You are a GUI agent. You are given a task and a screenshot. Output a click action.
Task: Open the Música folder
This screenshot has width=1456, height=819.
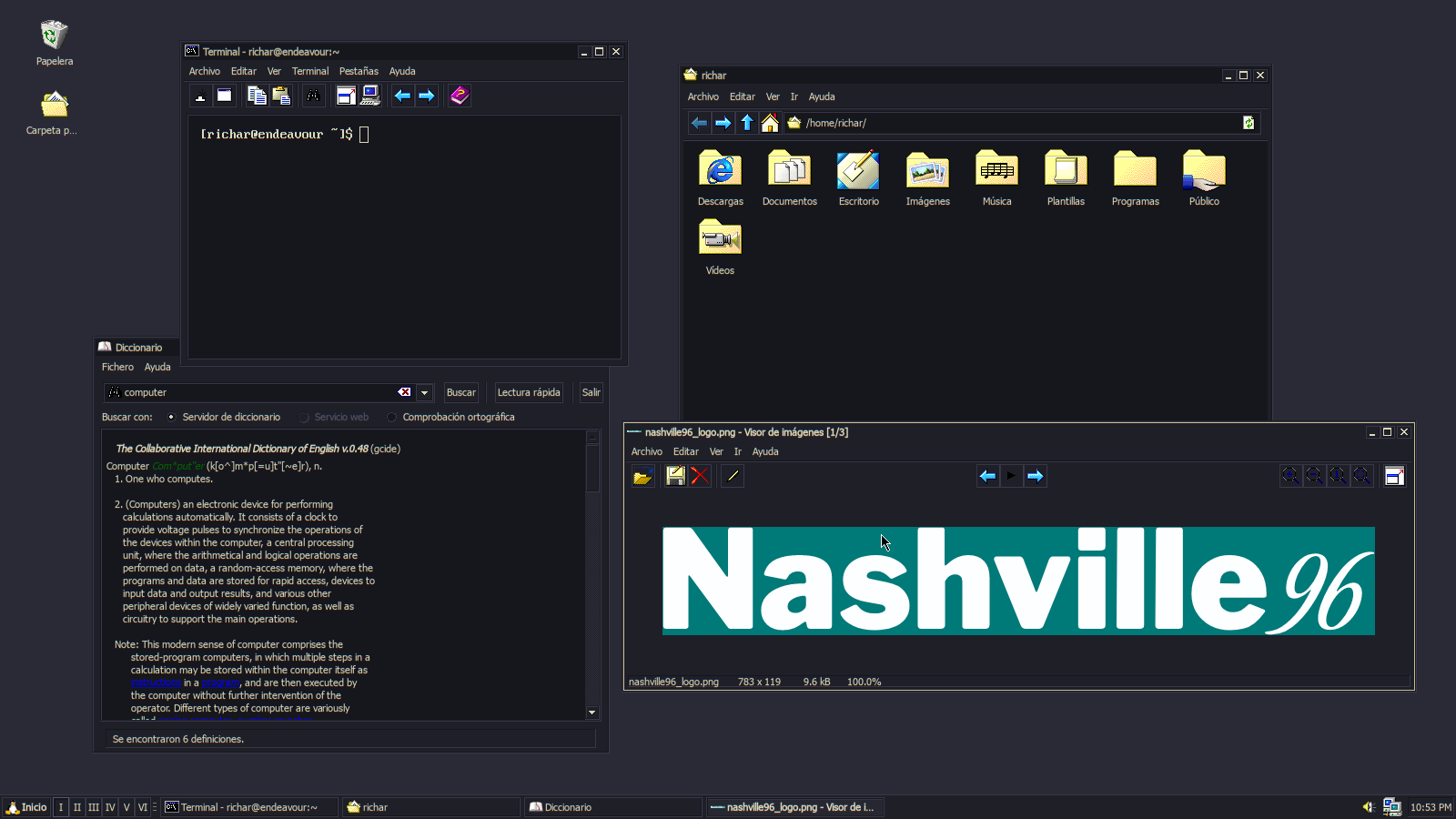click(996, 178)
